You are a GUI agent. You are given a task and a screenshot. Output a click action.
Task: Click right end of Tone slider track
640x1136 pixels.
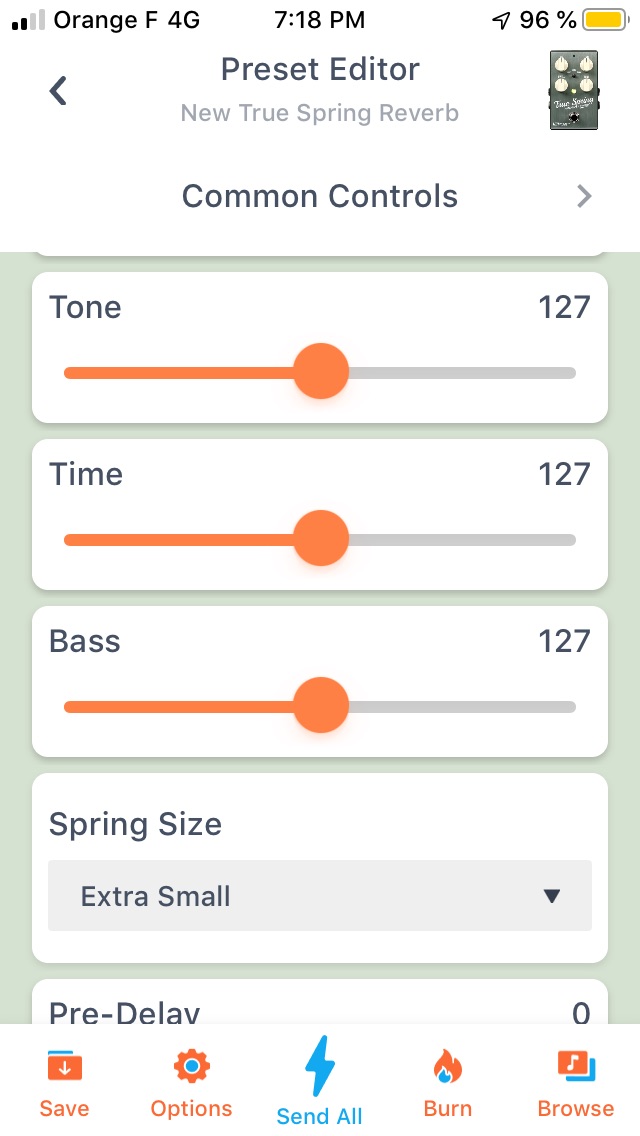(570, 373)
